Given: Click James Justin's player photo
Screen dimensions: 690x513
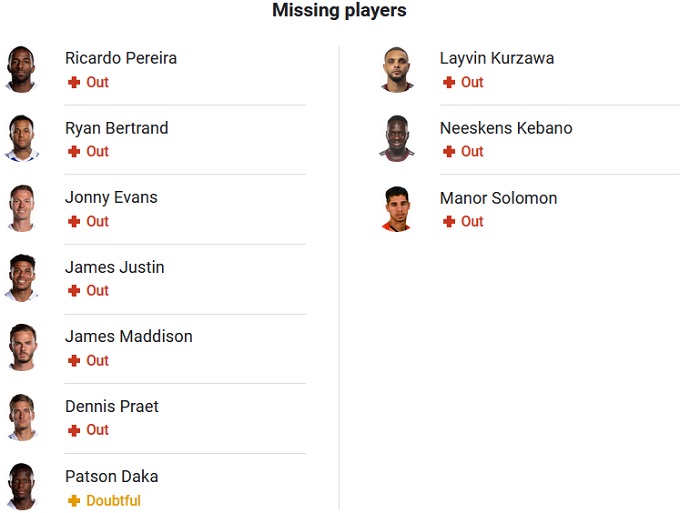Looking at the screenshot, I should (x=21, y=278).
